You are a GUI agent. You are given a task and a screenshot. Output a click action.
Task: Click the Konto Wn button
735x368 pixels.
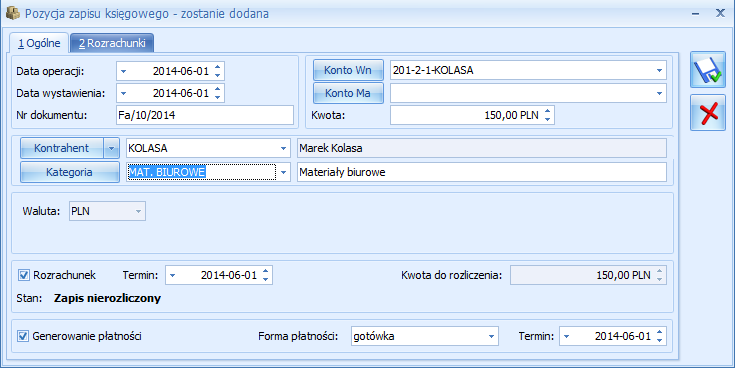coord(348,70)
